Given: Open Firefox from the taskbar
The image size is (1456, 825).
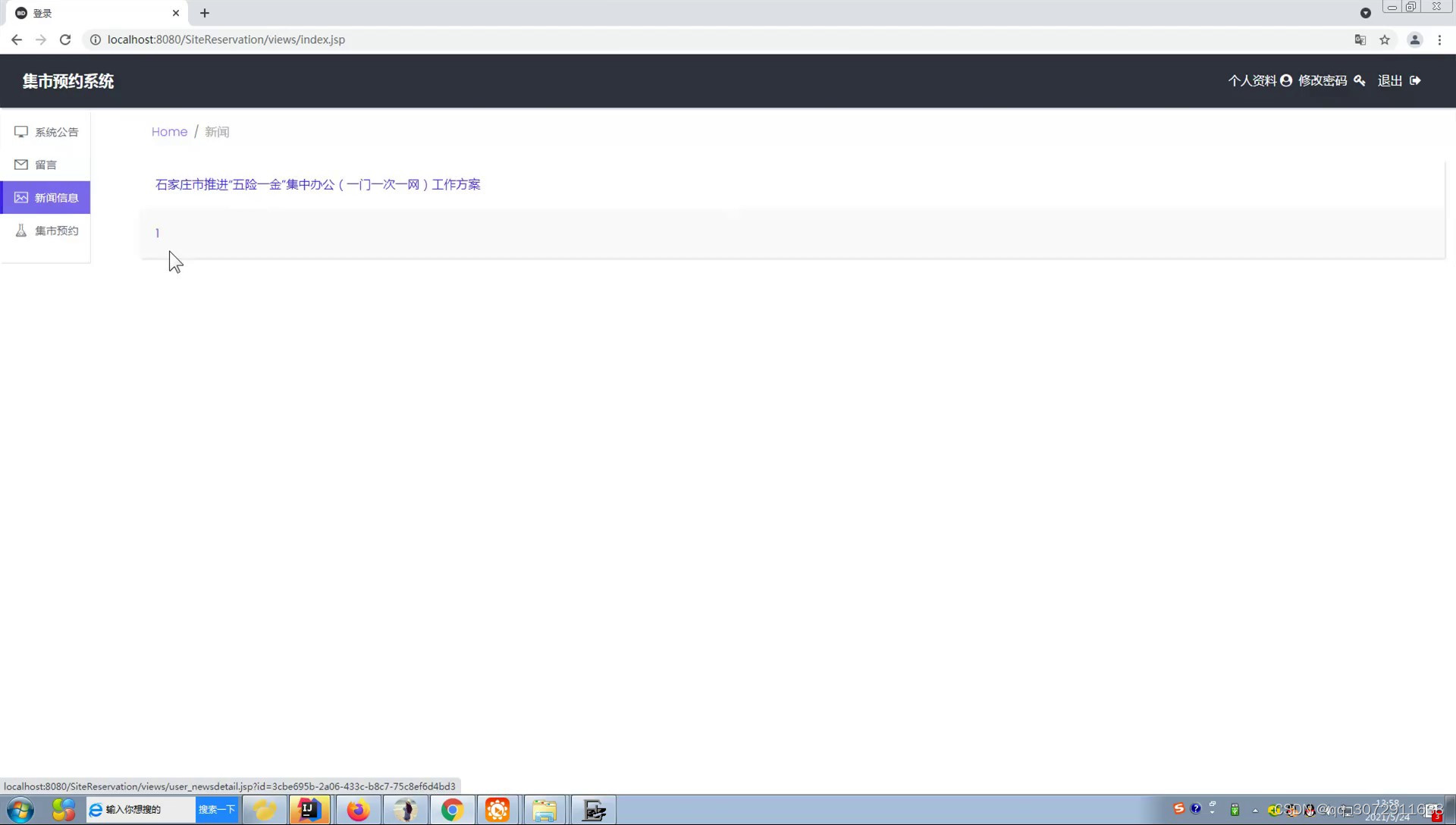Looking at the screenshot, I should coord(358,810).
